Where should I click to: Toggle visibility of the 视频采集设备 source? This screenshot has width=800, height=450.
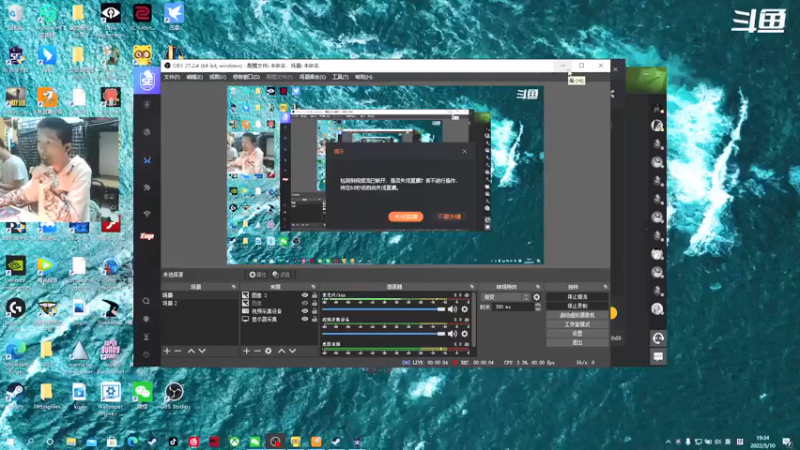(x=305, y=311)
